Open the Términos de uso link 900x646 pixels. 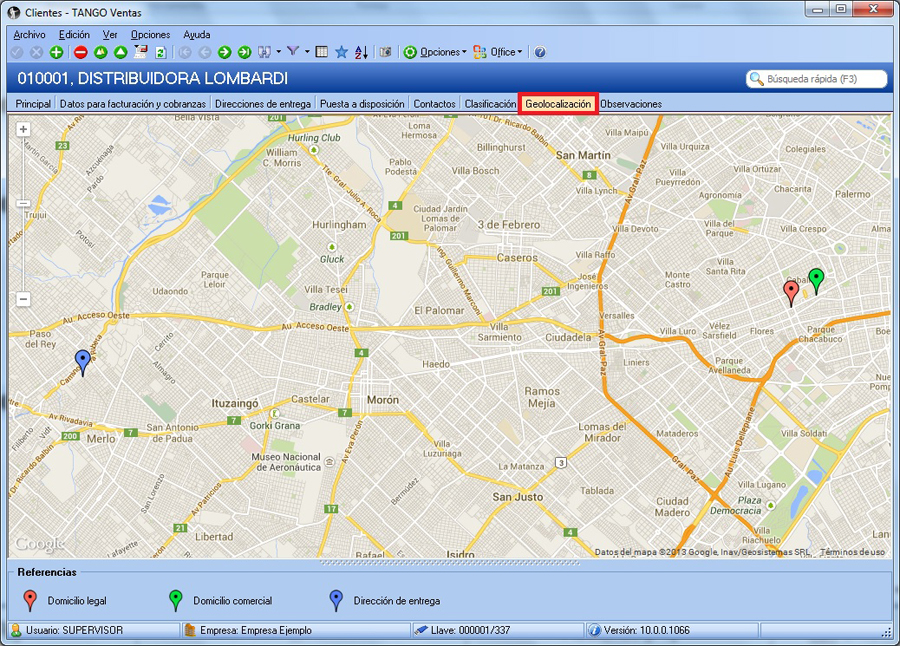click(x=852, y=552)
